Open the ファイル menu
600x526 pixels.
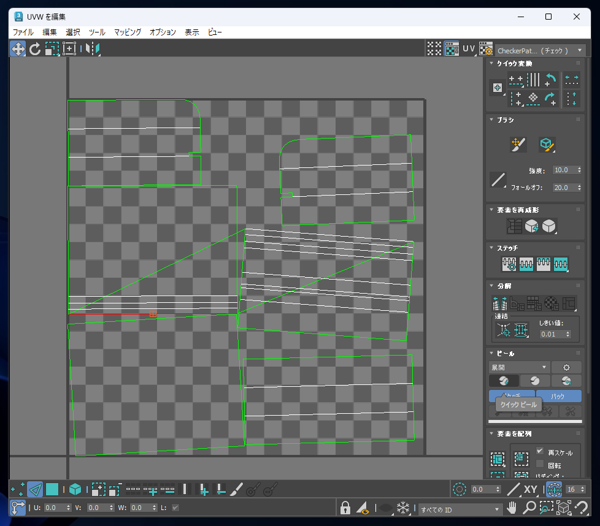23,32
